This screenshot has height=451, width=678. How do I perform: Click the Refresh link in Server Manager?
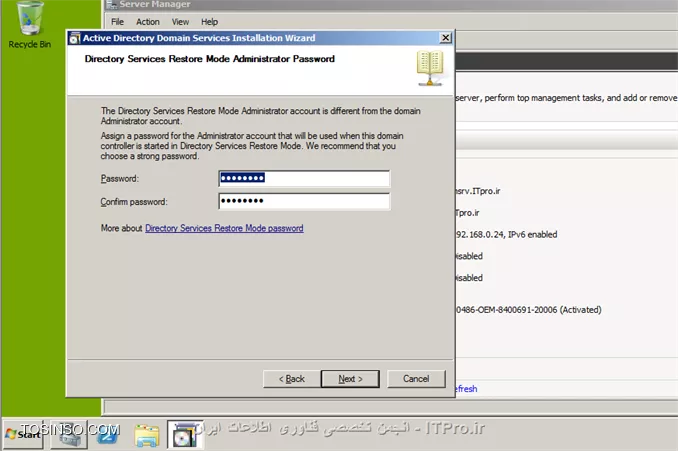tap(467, 389)
